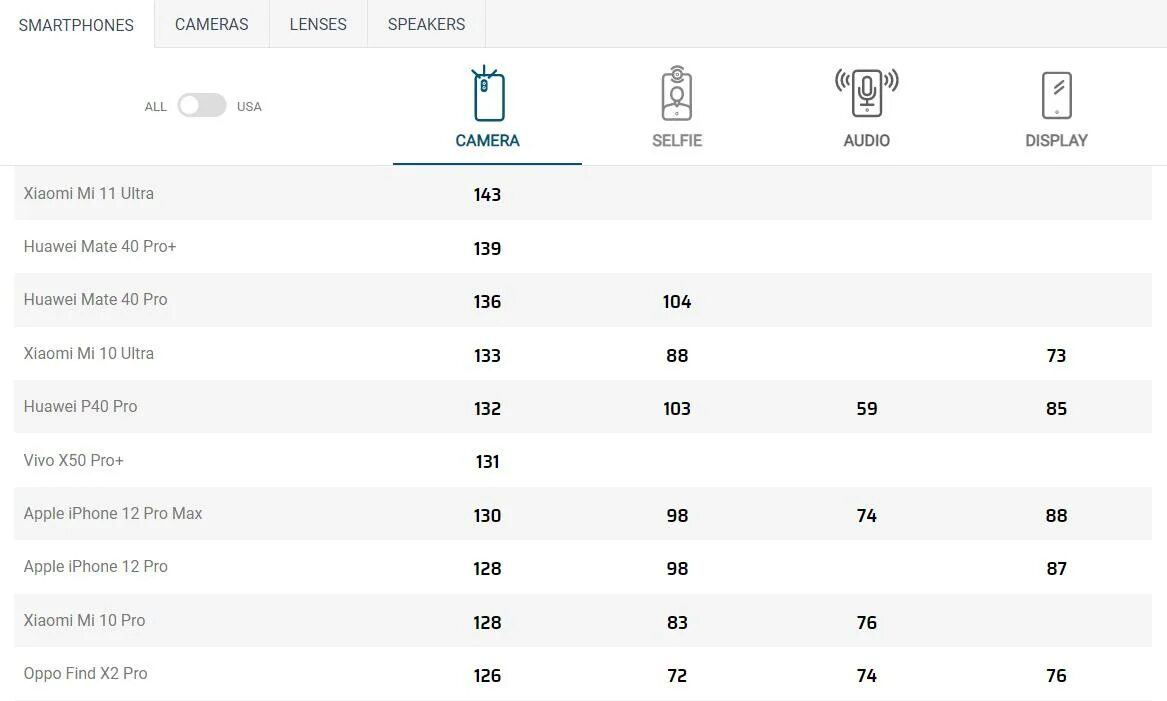Switch to the Smartphones tab

coord(76,25)
